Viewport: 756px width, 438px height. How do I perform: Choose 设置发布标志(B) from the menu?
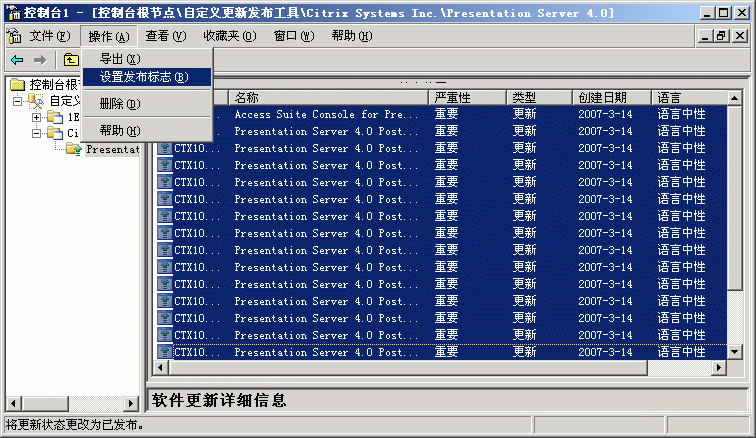[144, 77]
